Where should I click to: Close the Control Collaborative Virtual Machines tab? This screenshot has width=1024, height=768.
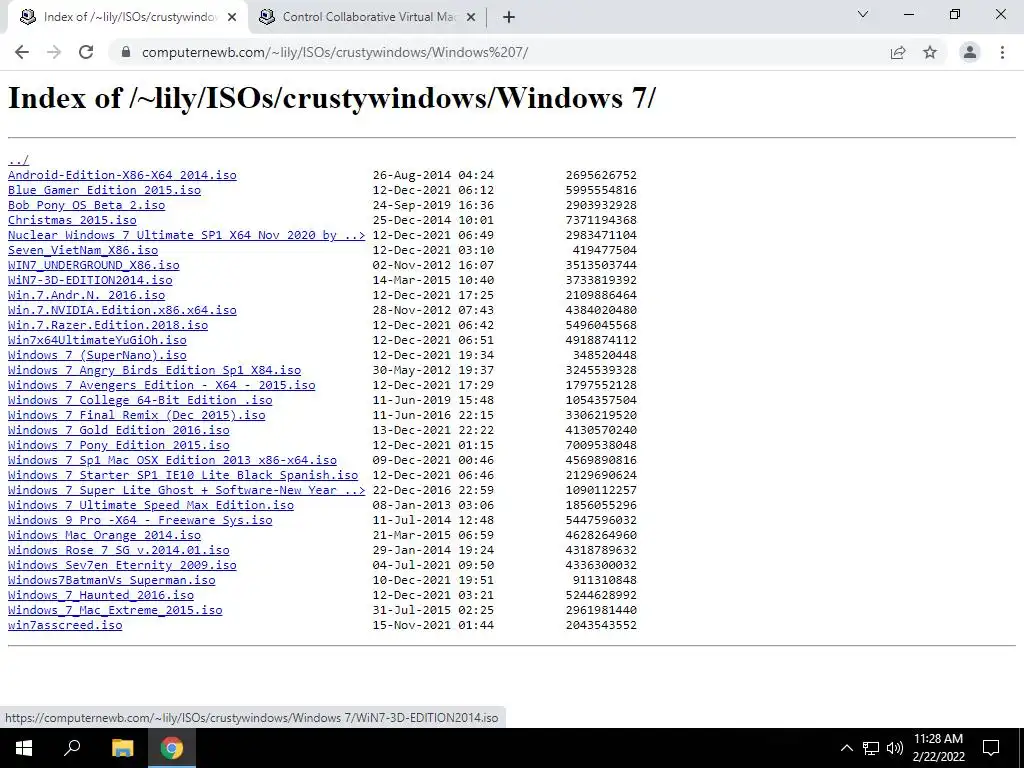pos(471,18)
